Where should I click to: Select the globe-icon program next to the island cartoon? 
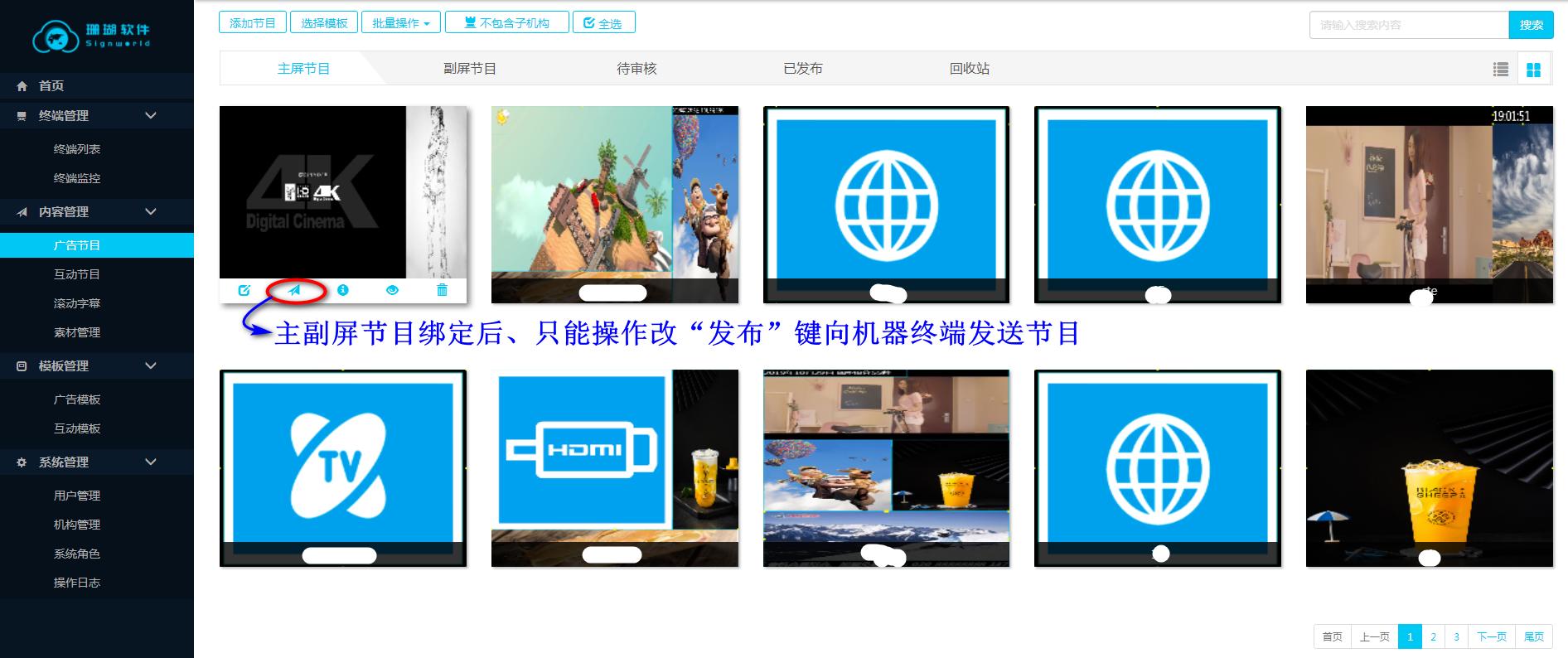point(886,205)
